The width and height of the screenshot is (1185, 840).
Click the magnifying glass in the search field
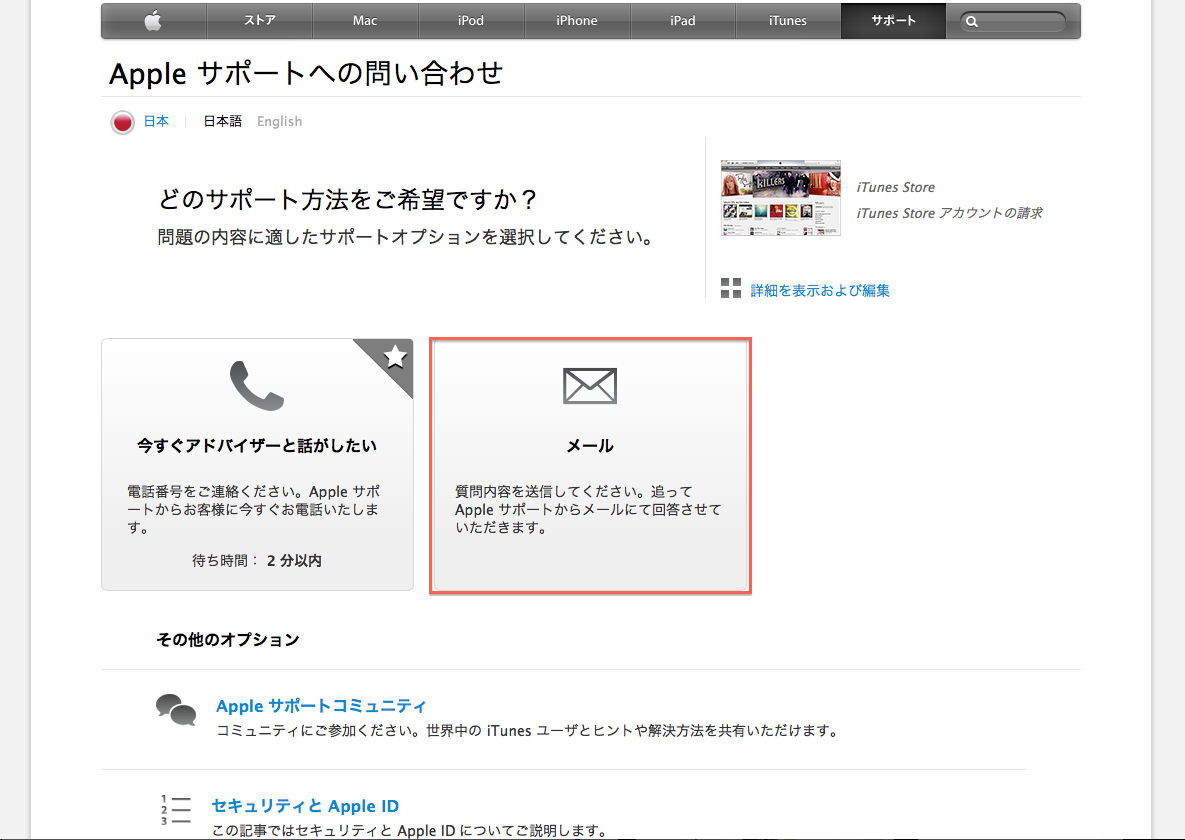pos(972,20)
